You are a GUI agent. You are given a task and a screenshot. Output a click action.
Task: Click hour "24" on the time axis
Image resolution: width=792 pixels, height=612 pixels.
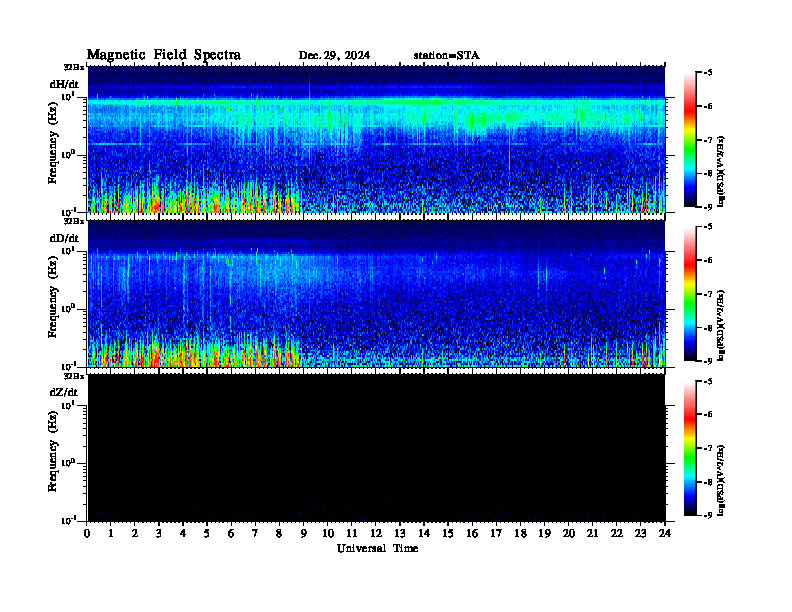[x=664, y=533]
